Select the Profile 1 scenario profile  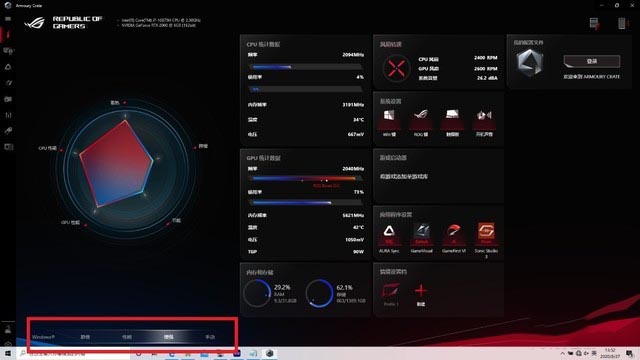(x=391, y=294)
